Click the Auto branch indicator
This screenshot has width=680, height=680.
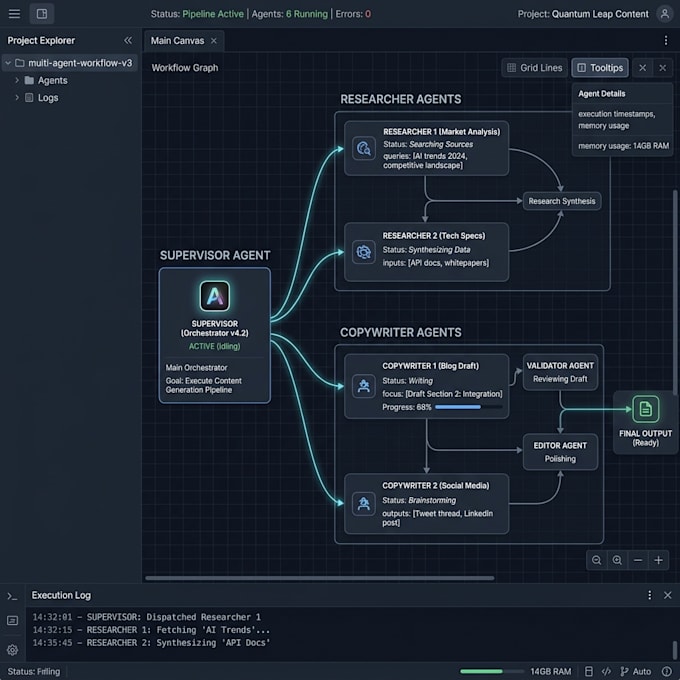pyautogui.click(x=636, y=671)
